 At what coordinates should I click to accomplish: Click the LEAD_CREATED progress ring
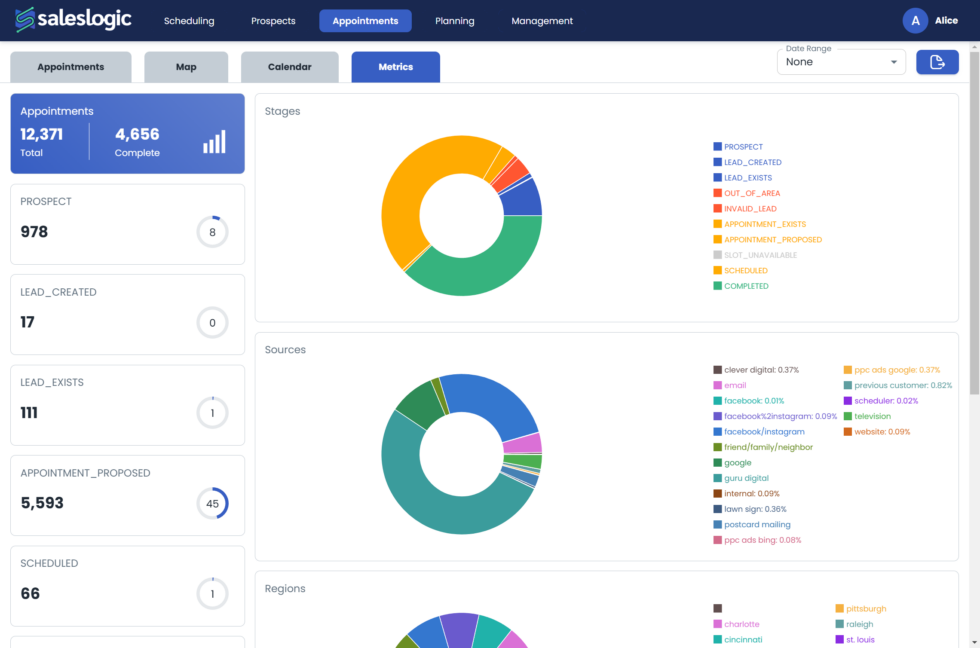pyautogui.click(x=212, y=323)
